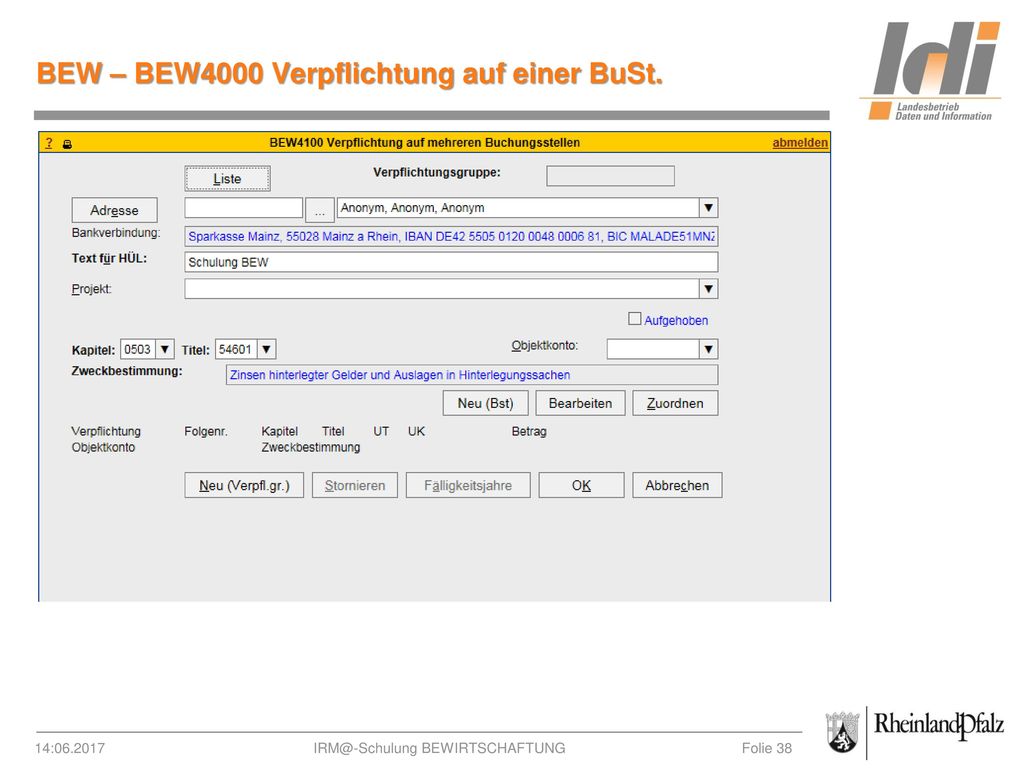Click the Verpflichtungsgruppe field

[x=610, y=176]
